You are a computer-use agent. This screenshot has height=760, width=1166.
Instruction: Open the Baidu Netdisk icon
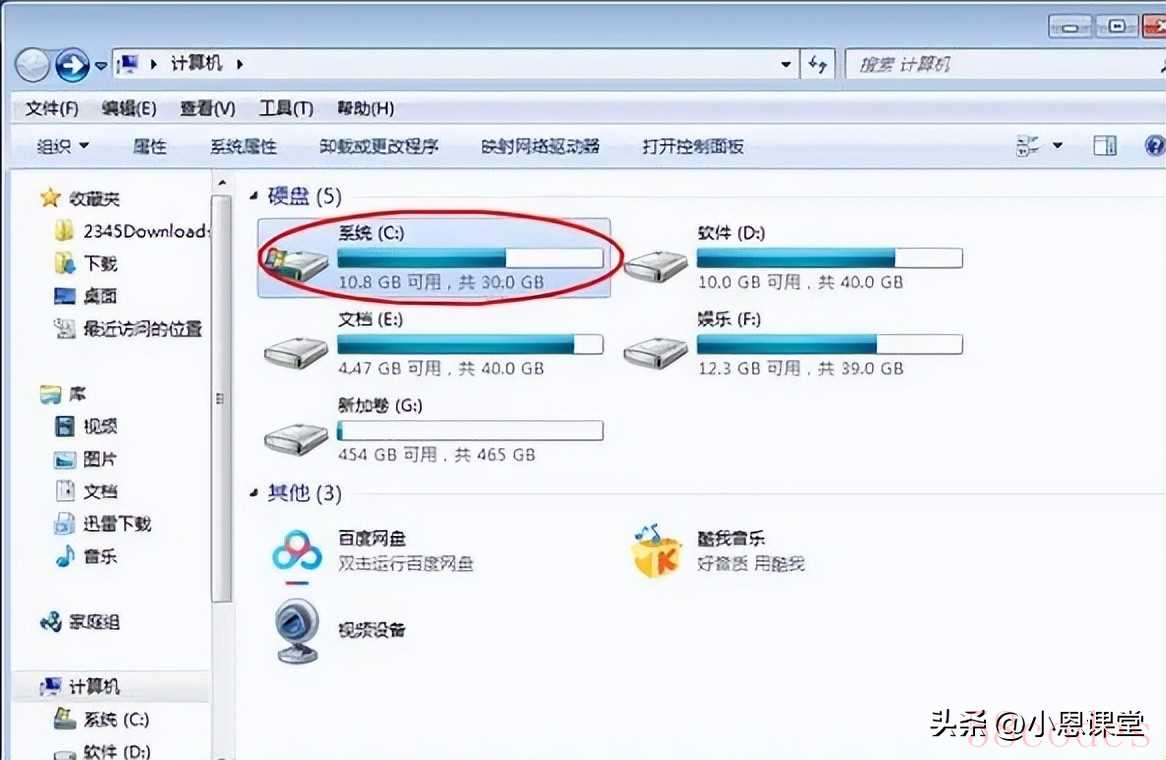click(x=297, y=552)
